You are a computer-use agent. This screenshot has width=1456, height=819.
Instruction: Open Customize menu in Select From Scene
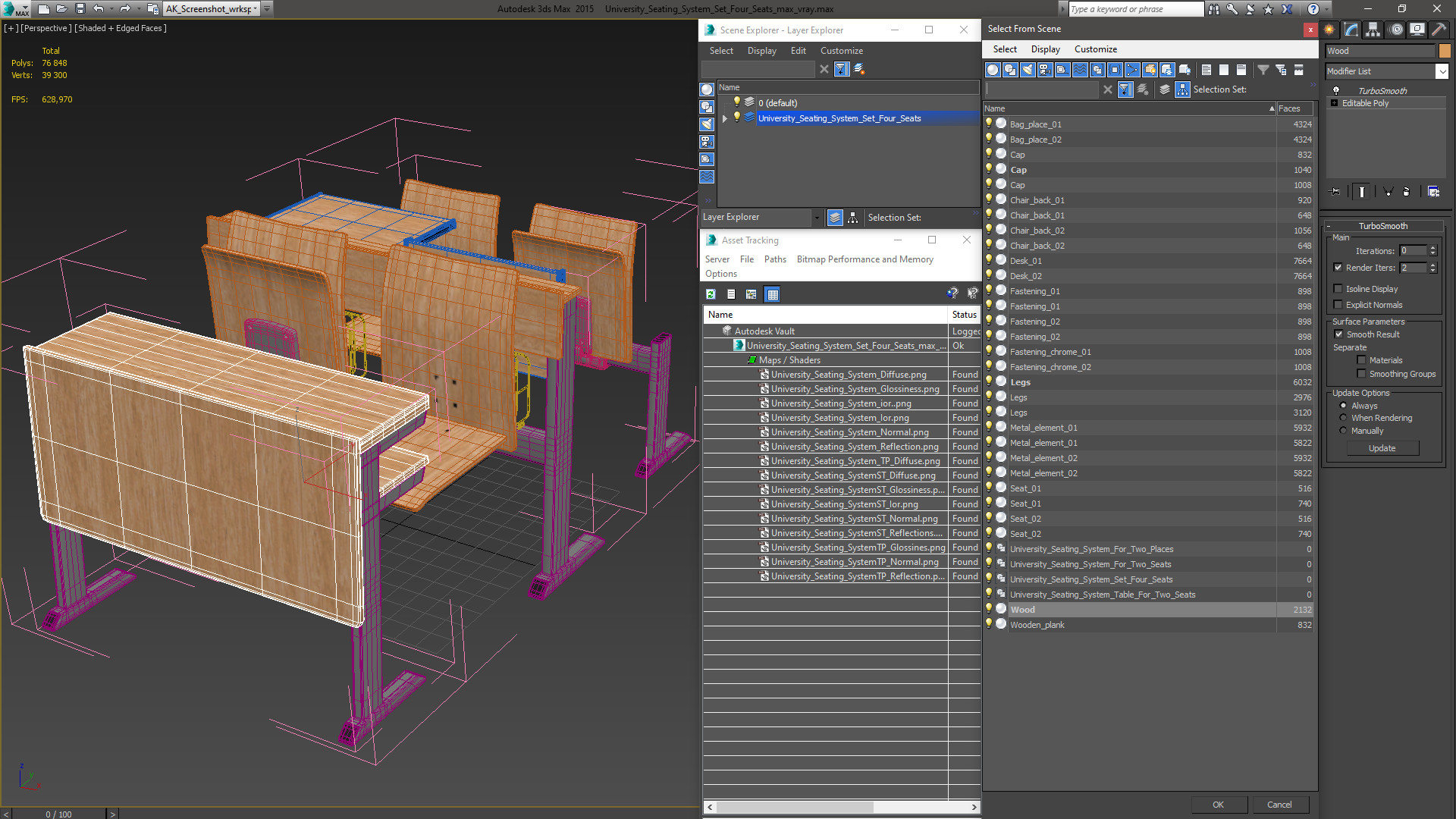click(1095, 49)
